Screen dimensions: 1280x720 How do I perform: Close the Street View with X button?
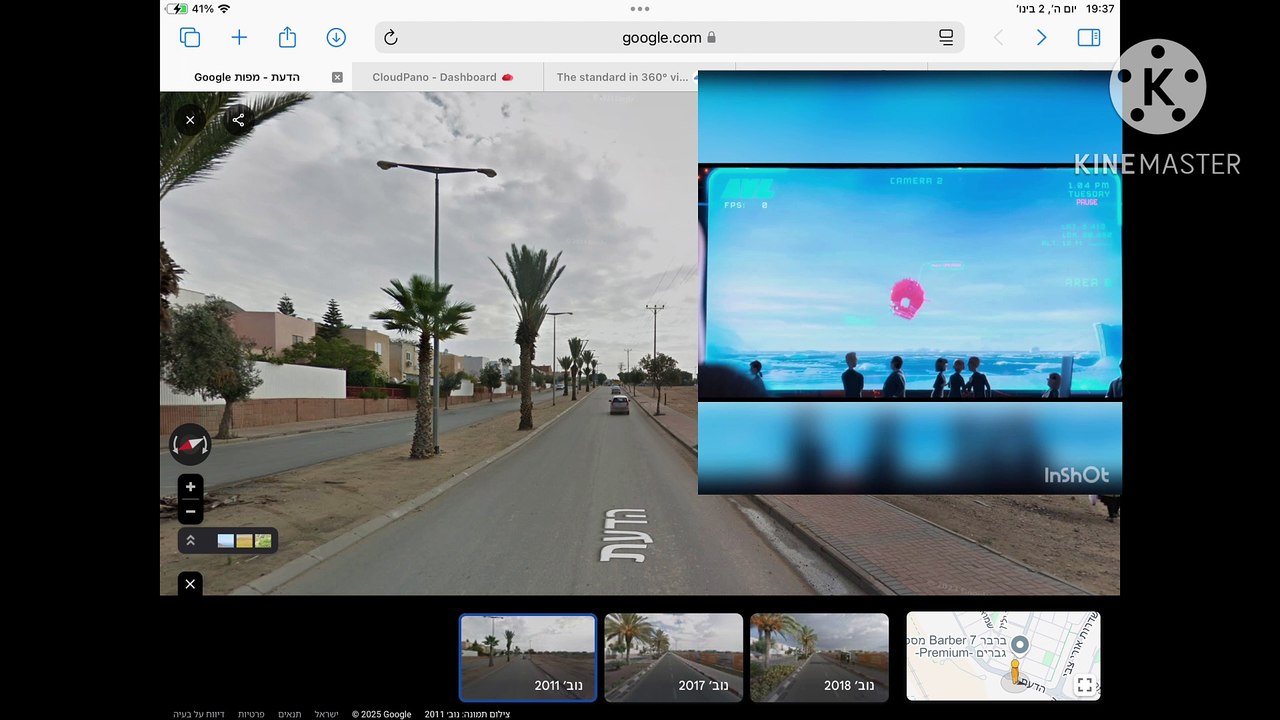[x=190, y=120]
